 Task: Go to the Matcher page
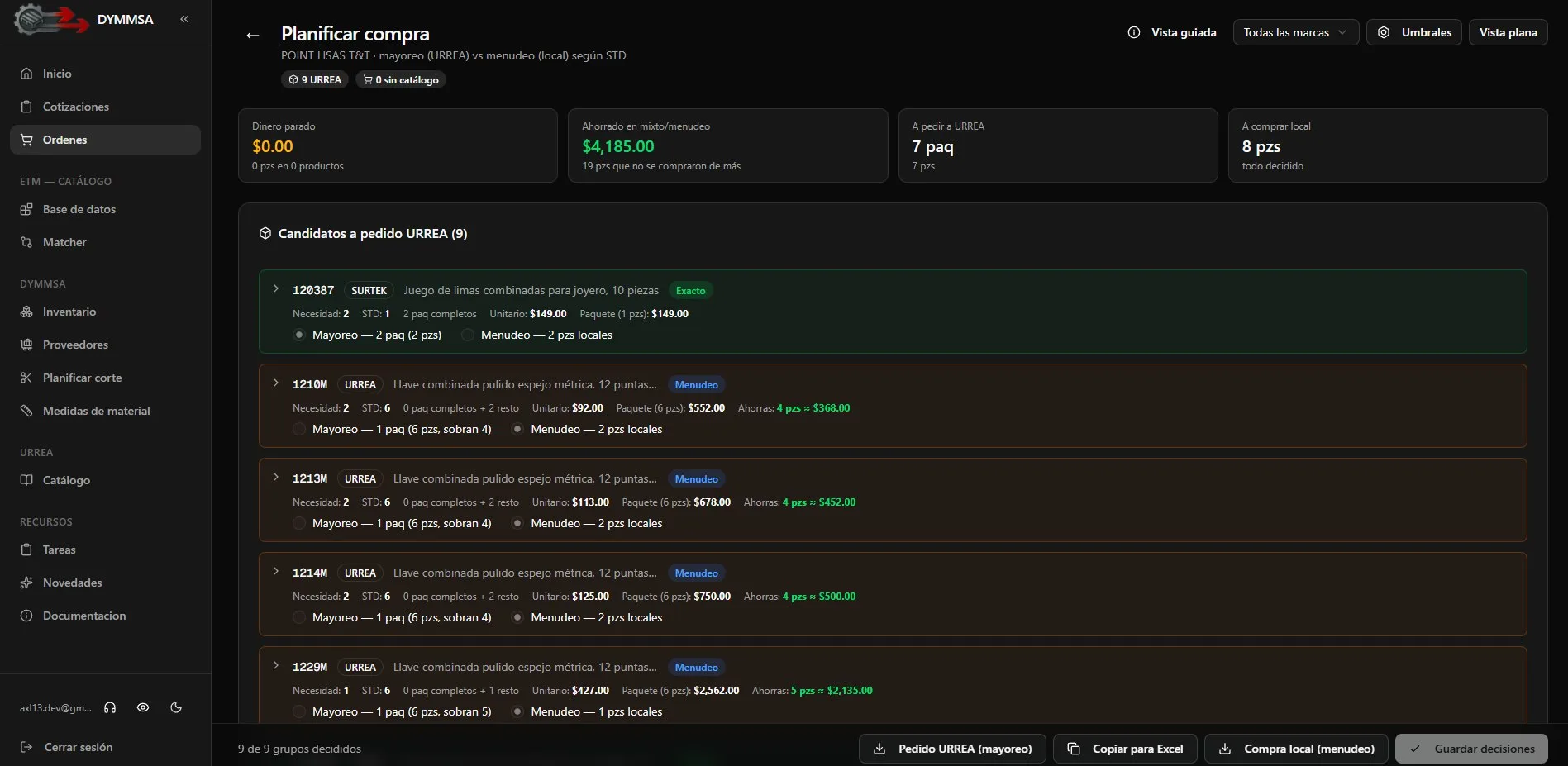click(x=105, y=242)
